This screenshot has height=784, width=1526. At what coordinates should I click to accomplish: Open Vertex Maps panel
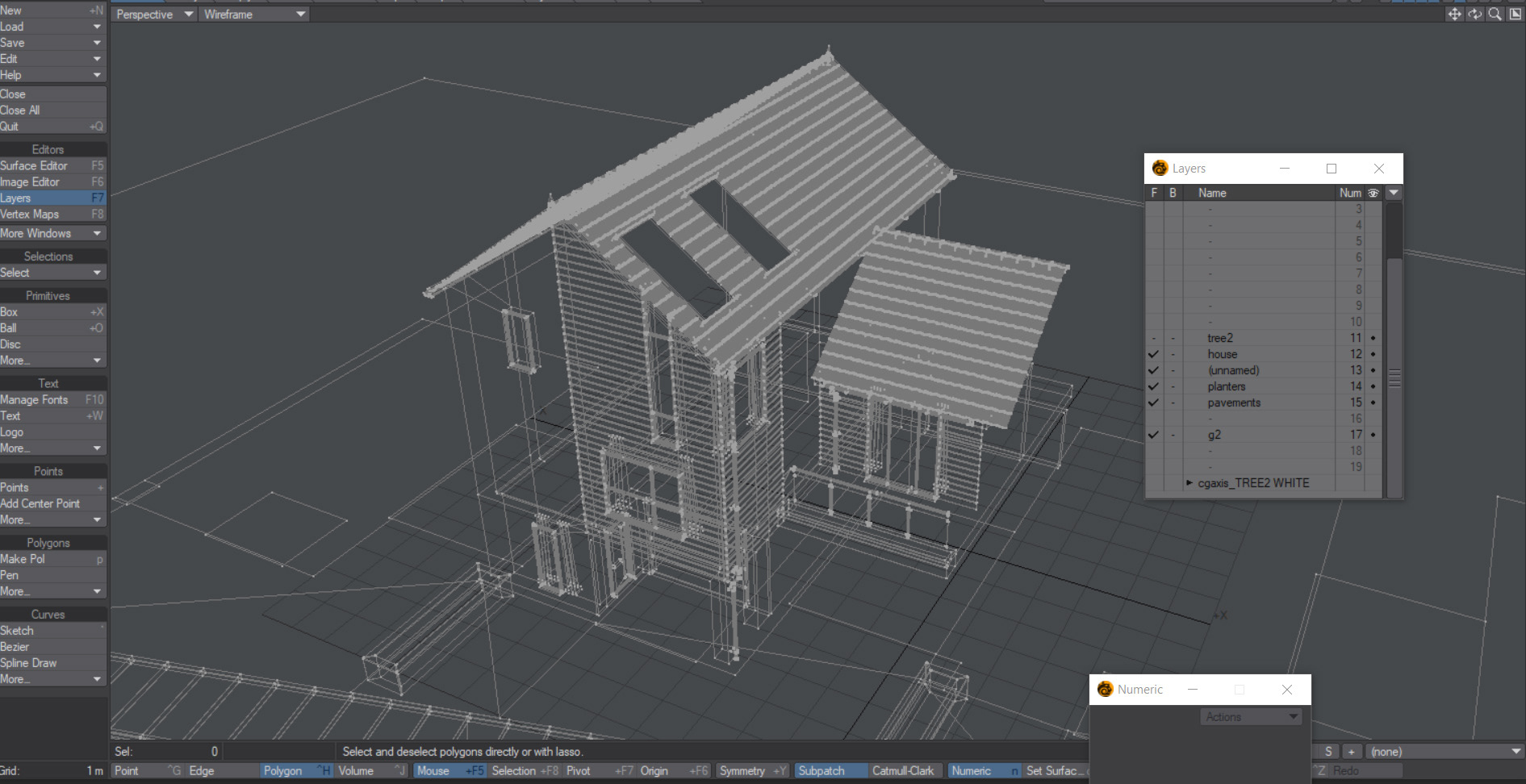coord(53,214)
